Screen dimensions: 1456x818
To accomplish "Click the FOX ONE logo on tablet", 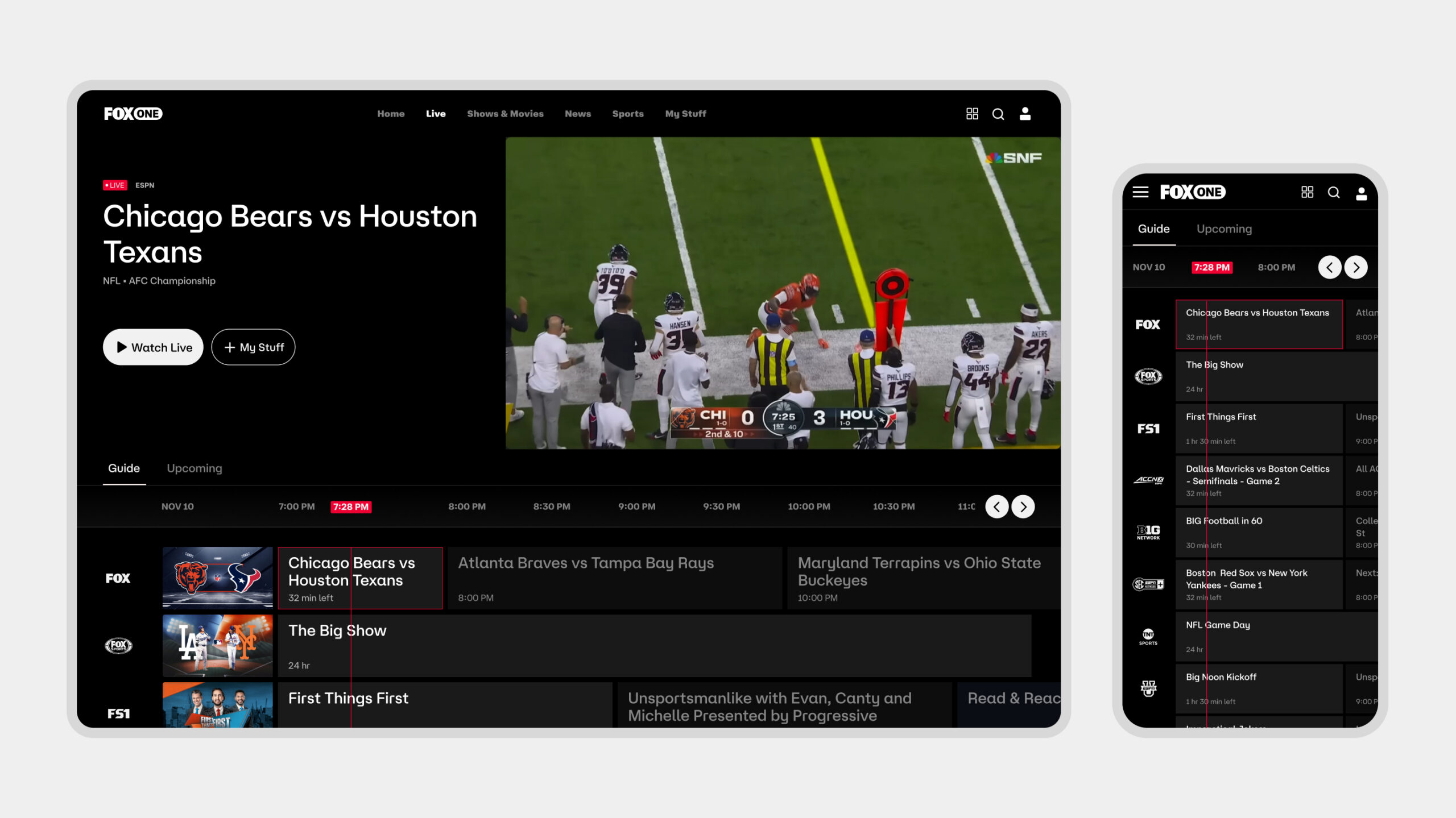I will (x=133, y=114).
